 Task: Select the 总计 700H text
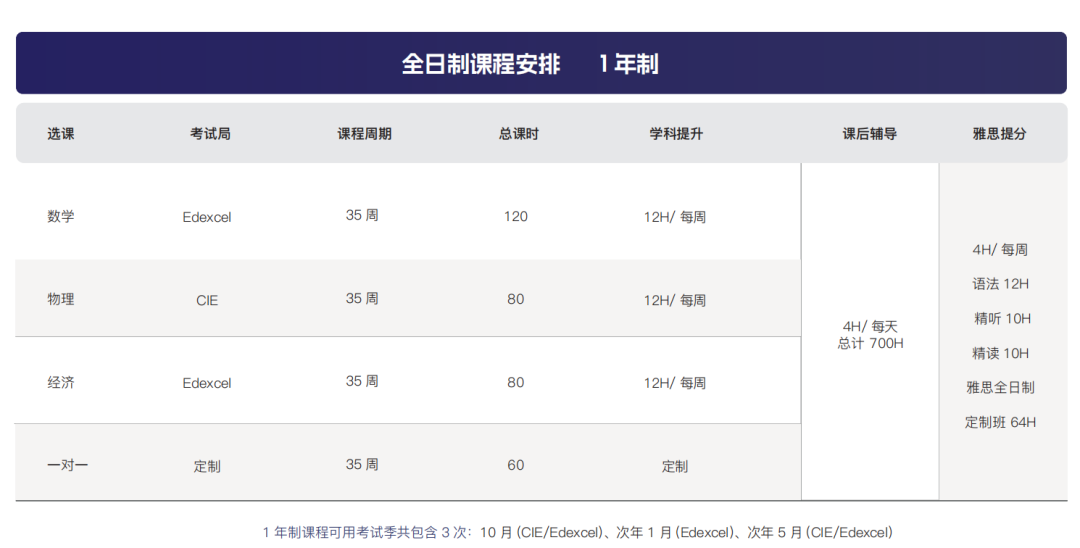(871, 343)
